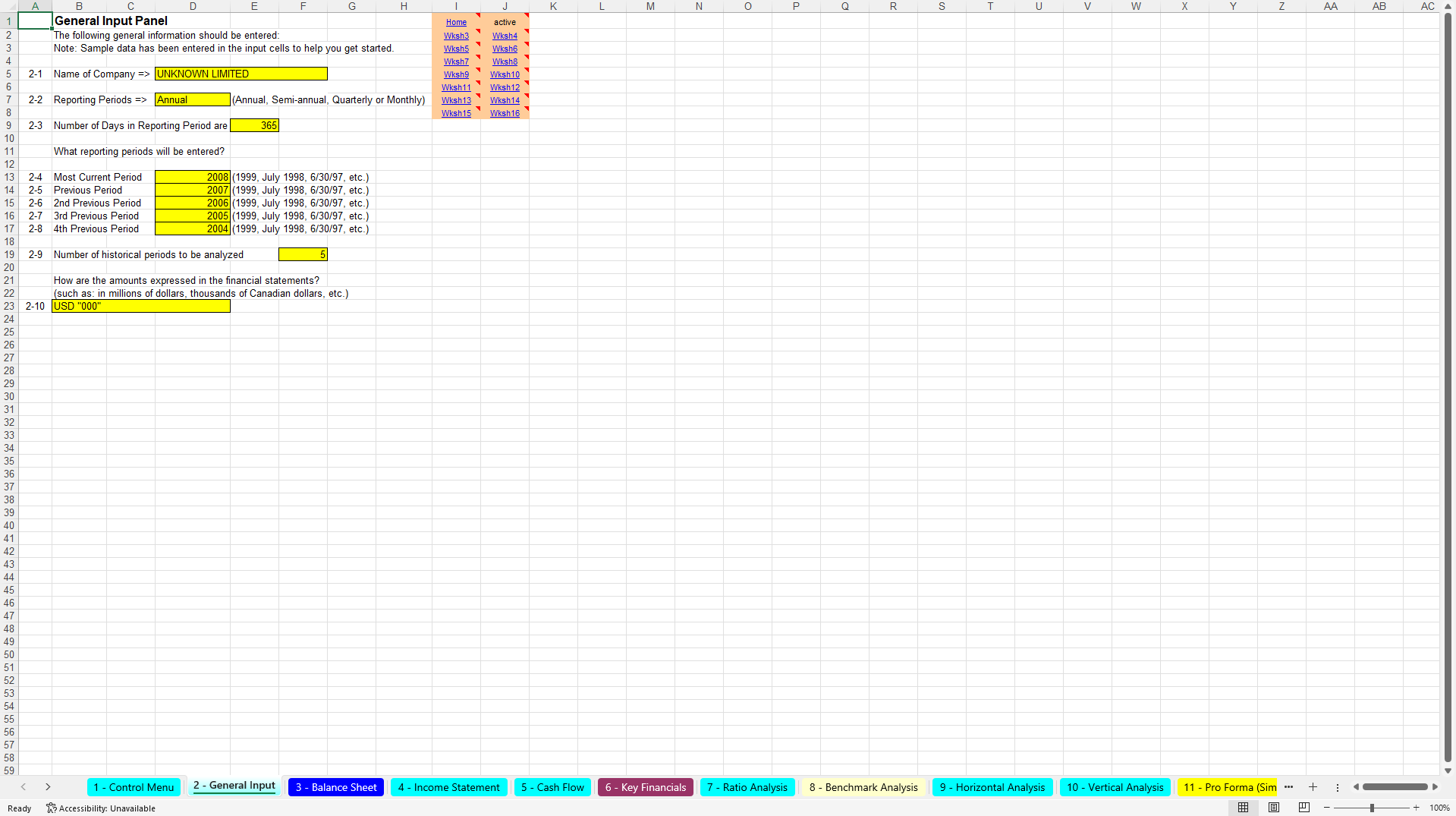This screenshot has height=816, width=1456.
Task: Click horizontal scrollbar right arrow
Action: click(x=1435, y=787)
